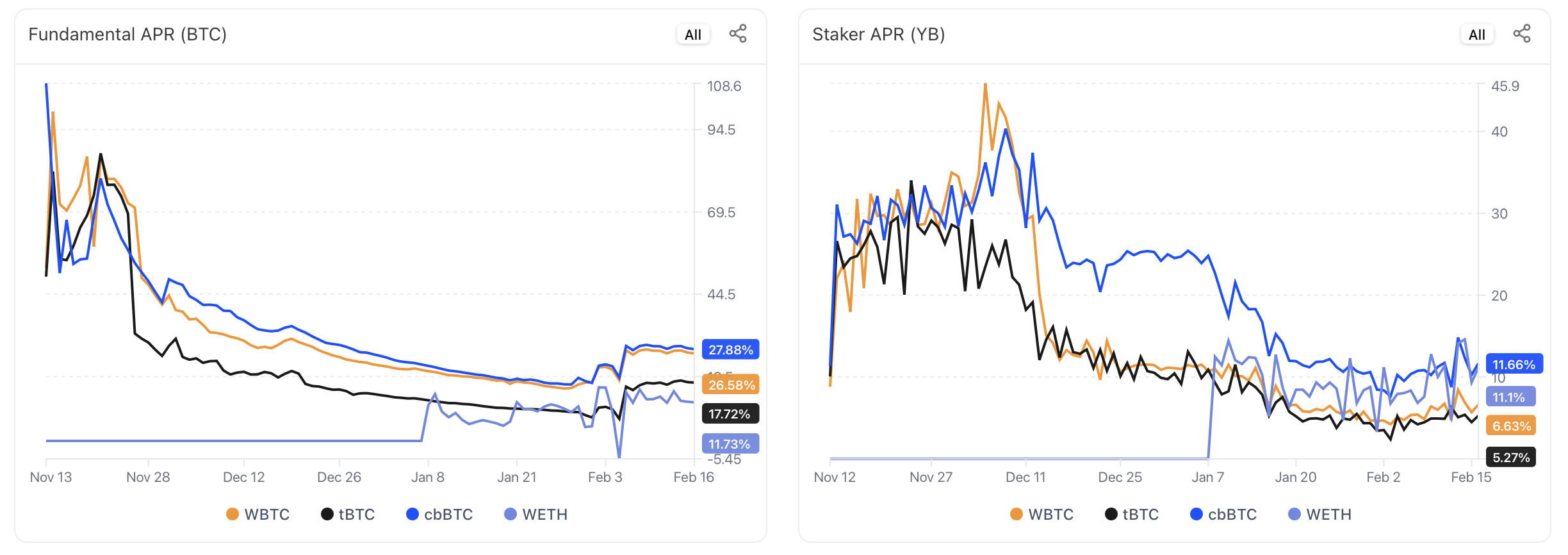Click Jan 21 date on Fundamental chart axis

517,477
